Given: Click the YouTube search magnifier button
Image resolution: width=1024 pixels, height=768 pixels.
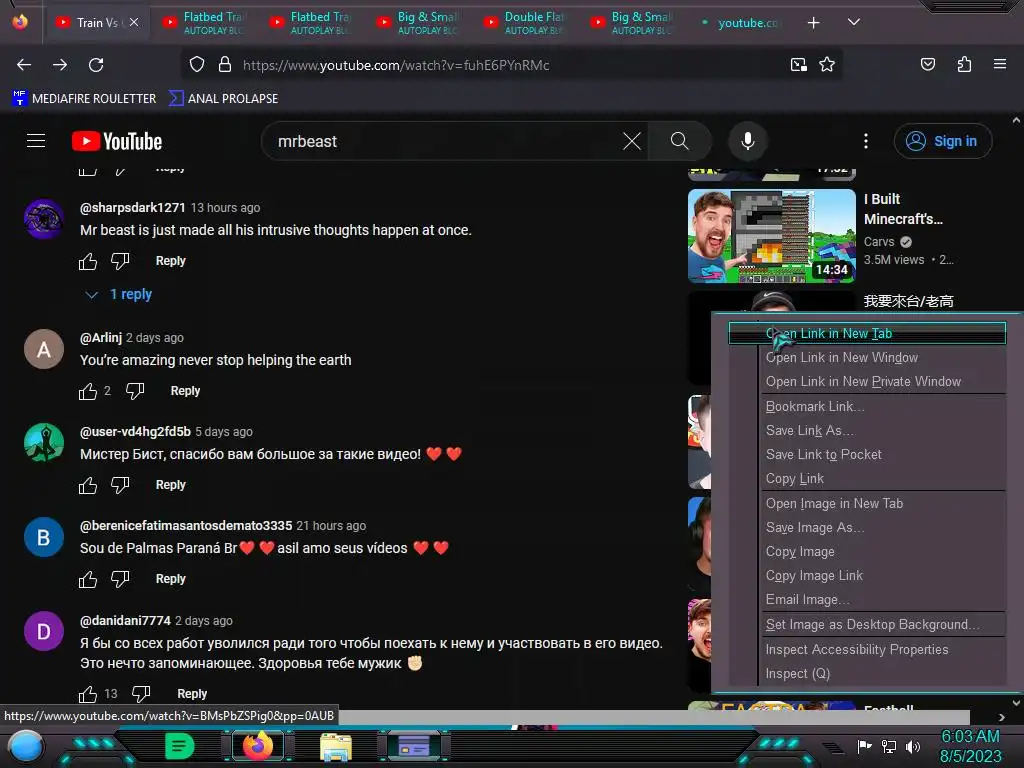Looking at the screenshot, I should [679, 141].
